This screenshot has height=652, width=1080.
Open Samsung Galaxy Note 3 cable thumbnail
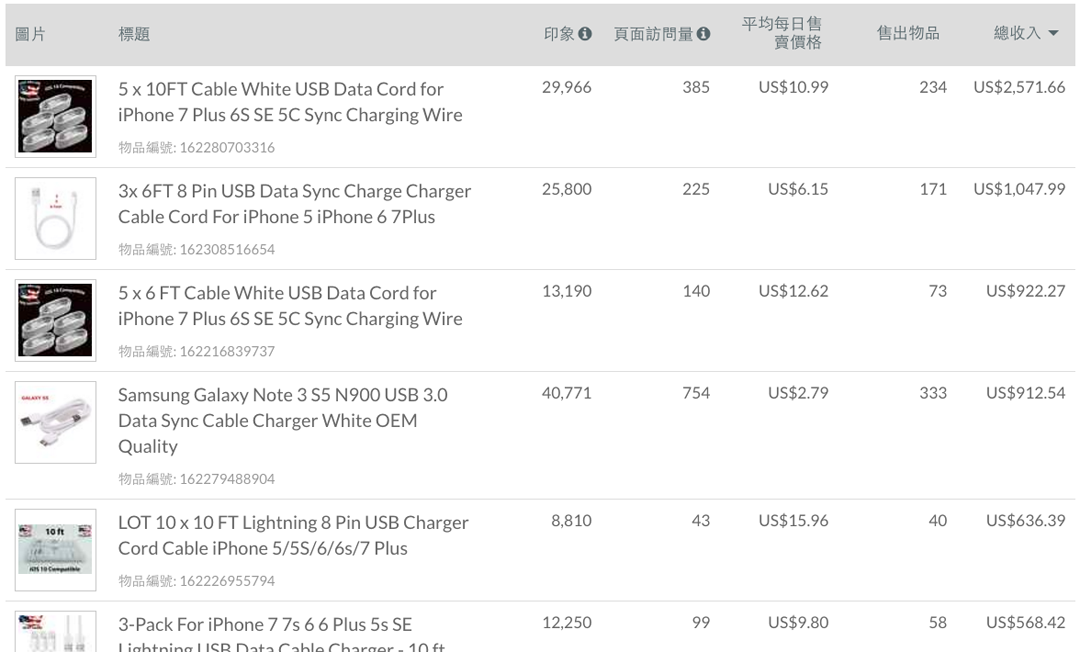click(x=56, y=422)
